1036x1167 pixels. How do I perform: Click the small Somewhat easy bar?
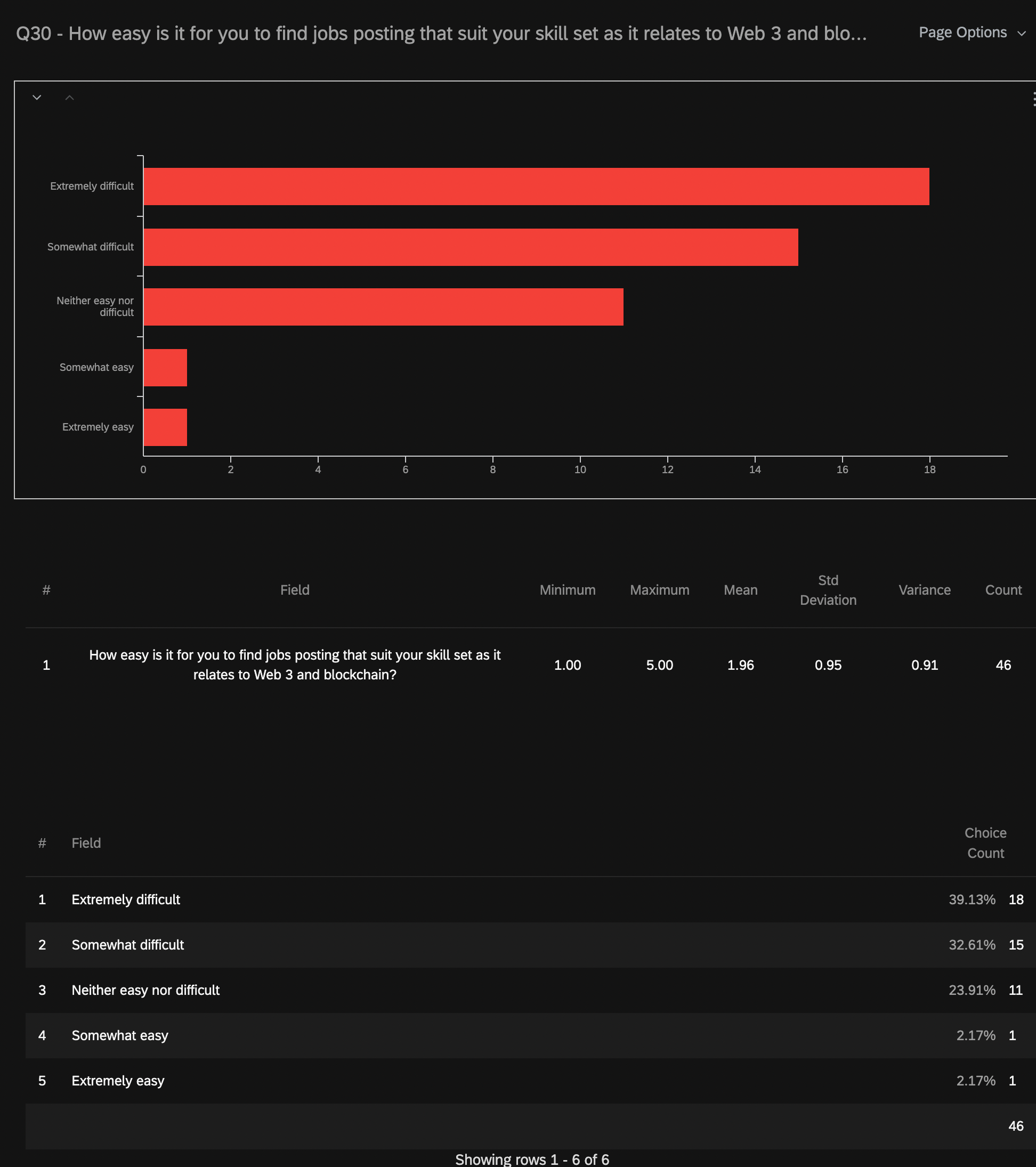pos(165,368)
